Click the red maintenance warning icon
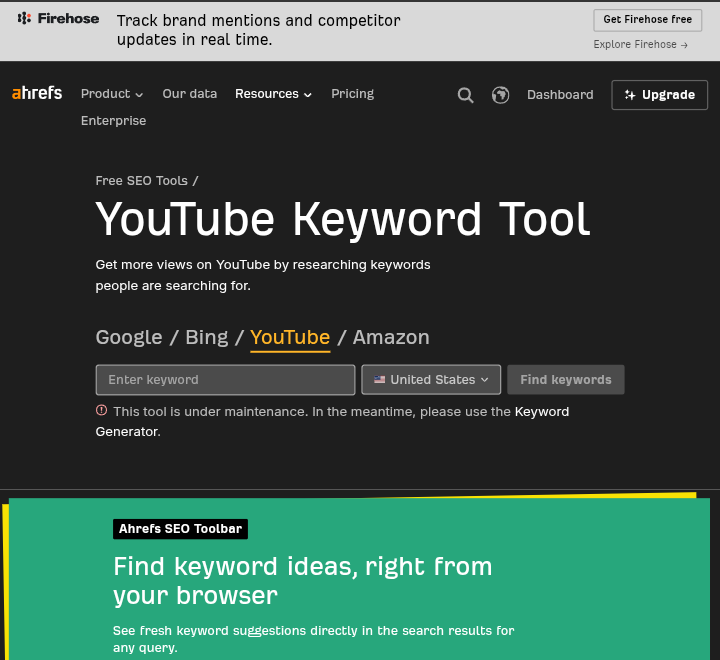720x660 pixels. (101, 410)
